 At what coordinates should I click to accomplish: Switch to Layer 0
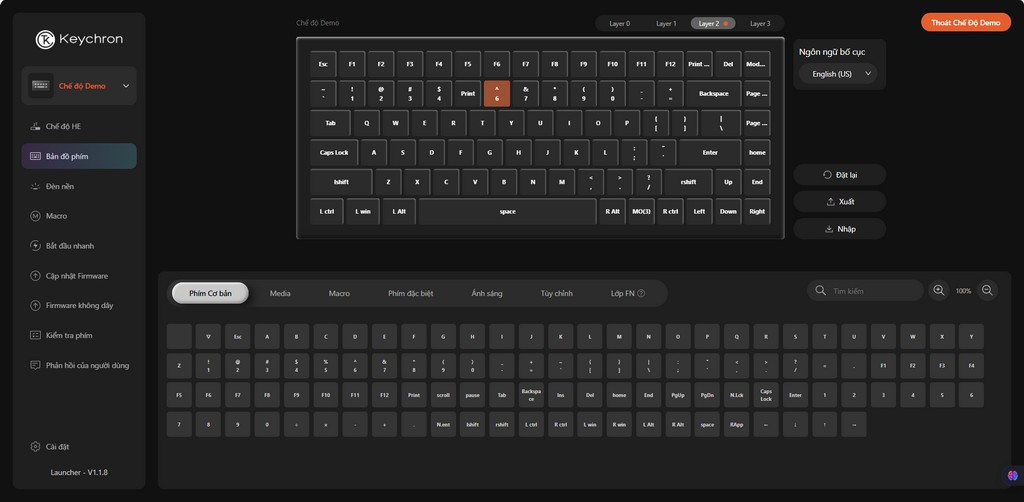620,23
